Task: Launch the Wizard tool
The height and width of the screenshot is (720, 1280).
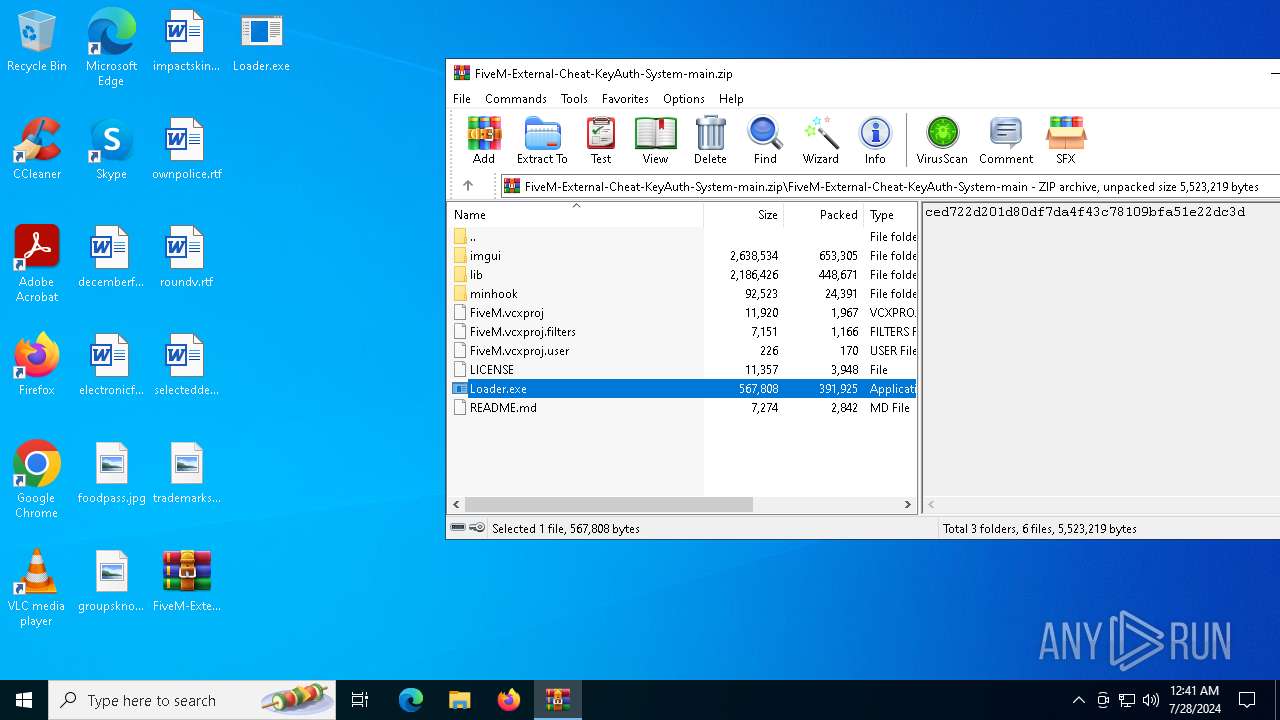Action: coord(820,140)
